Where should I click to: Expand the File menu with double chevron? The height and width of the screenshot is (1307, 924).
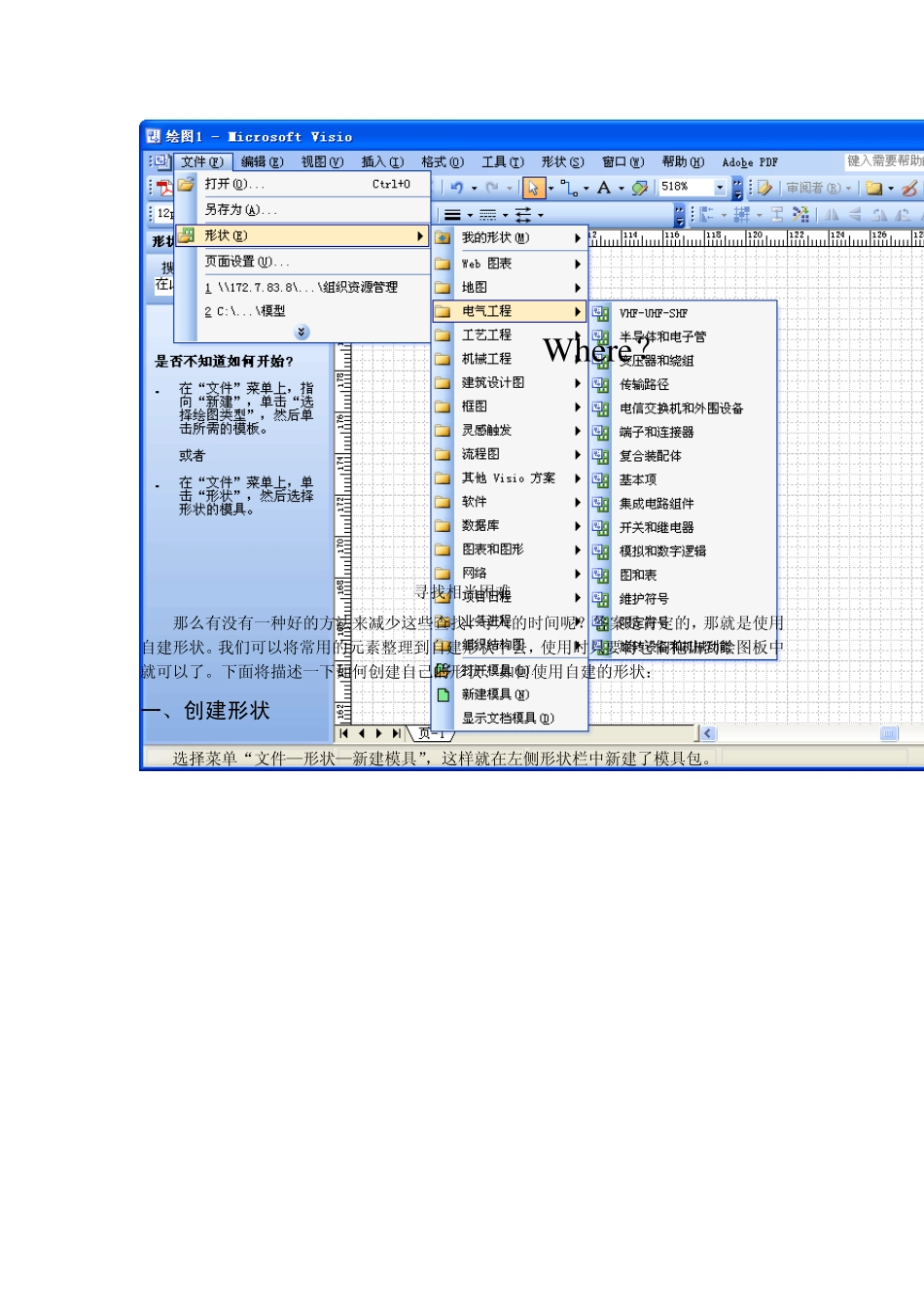[302, 333]
